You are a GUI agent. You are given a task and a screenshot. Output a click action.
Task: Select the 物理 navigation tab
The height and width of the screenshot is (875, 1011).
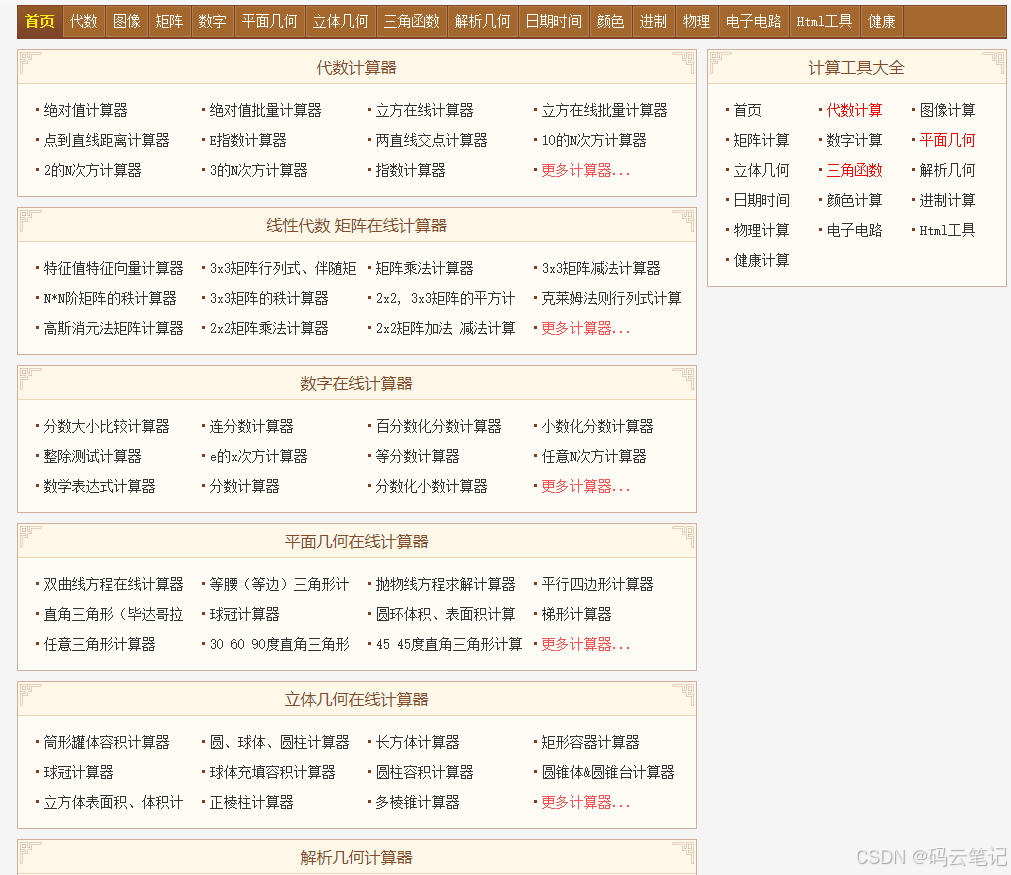(x=696, y=21)
